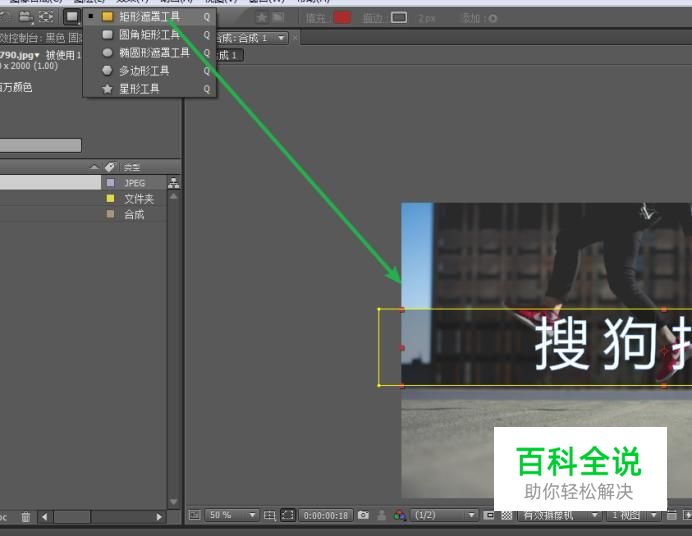Close the 合成 1 composition panel tab
The height and width of the screenshot is (536, 692).
tap(295, 38)
